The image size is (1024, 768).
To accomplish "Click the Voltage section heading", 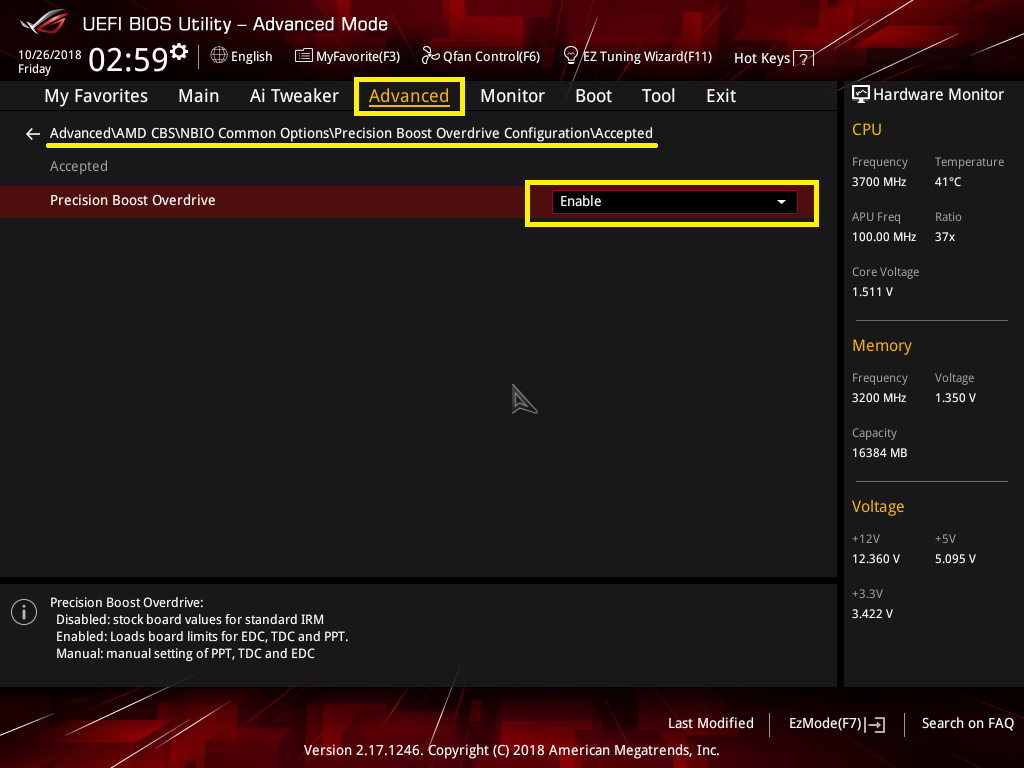I will (x=878, y=507).
